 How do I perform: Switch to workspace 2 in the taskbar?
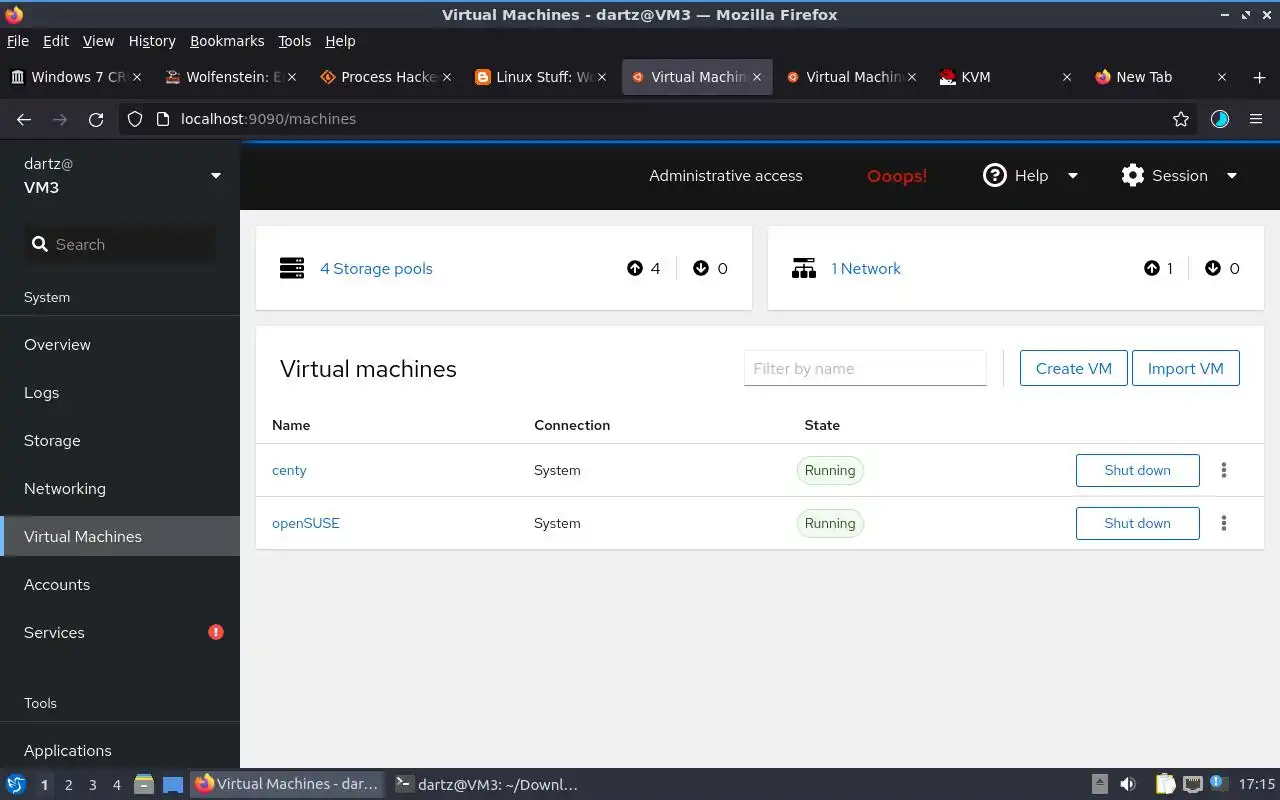[68, 785]
